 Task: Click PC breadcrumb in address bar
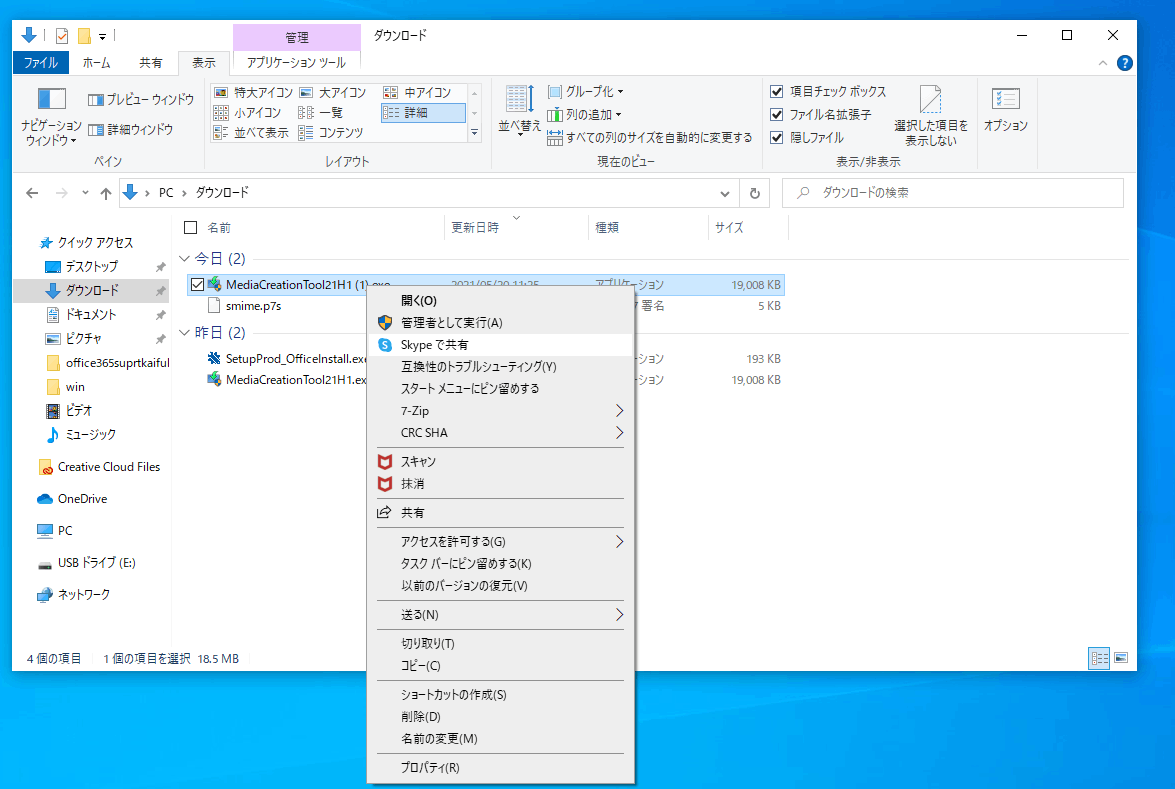[x=166, y=193]
